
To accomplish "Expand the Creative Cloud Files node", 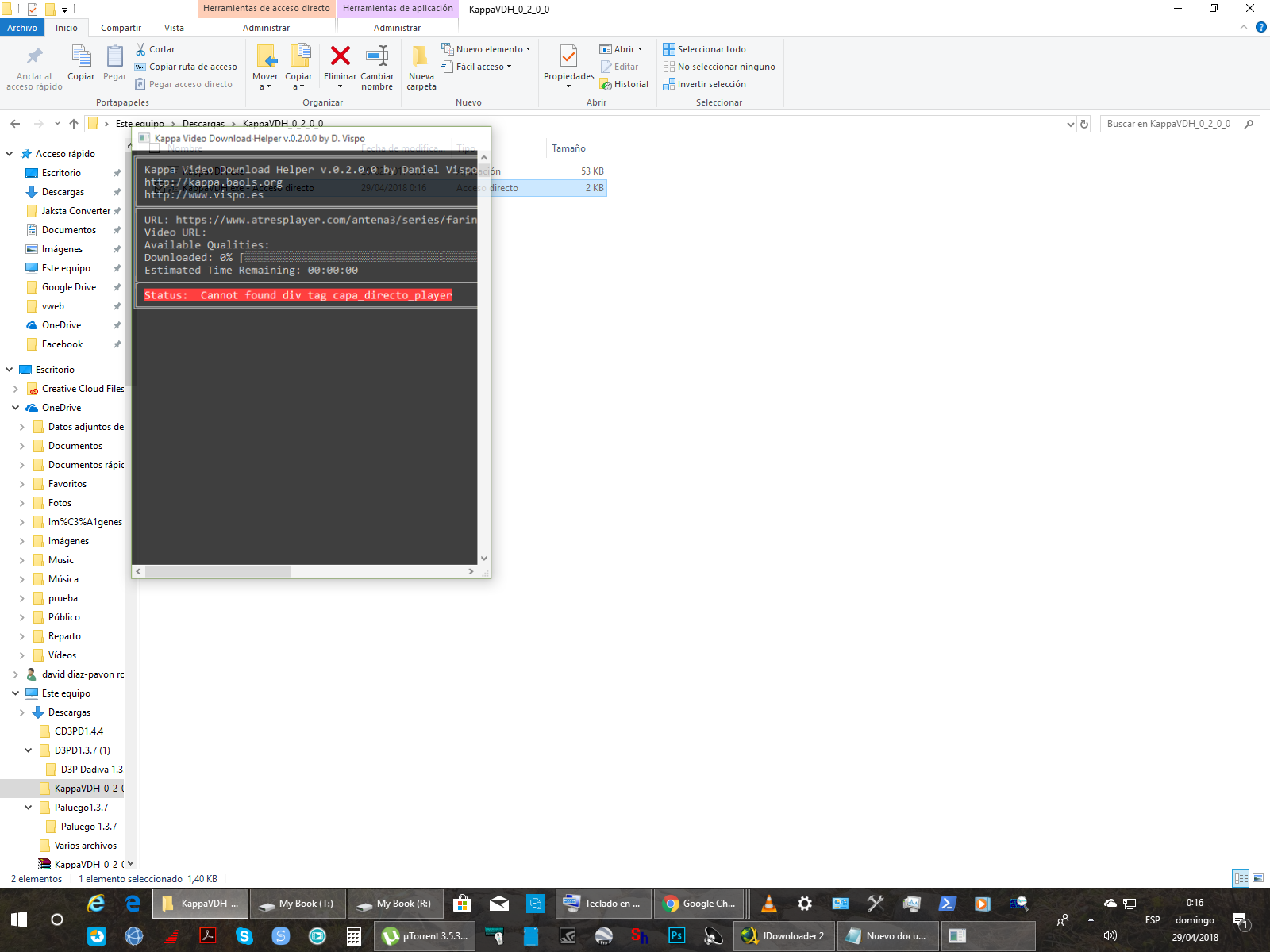I will click(15, 389).
